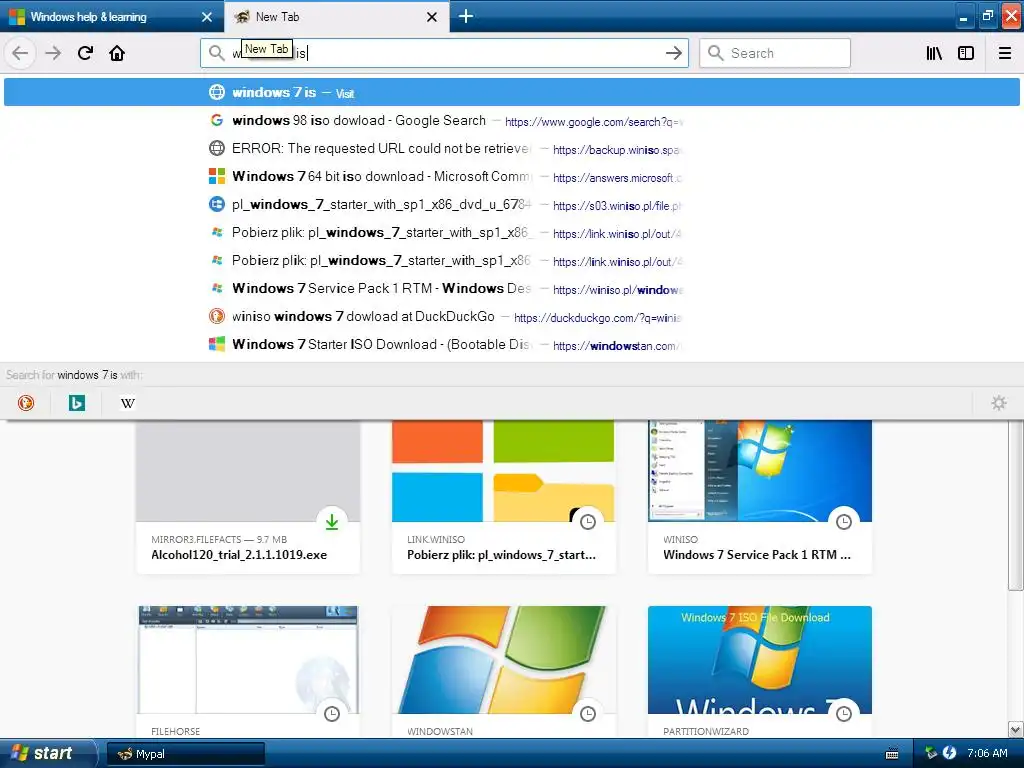The height and width of the screenshot is (768, 1024).
Task: Open search settings gear icon
Action: click(x=999, y=403)
